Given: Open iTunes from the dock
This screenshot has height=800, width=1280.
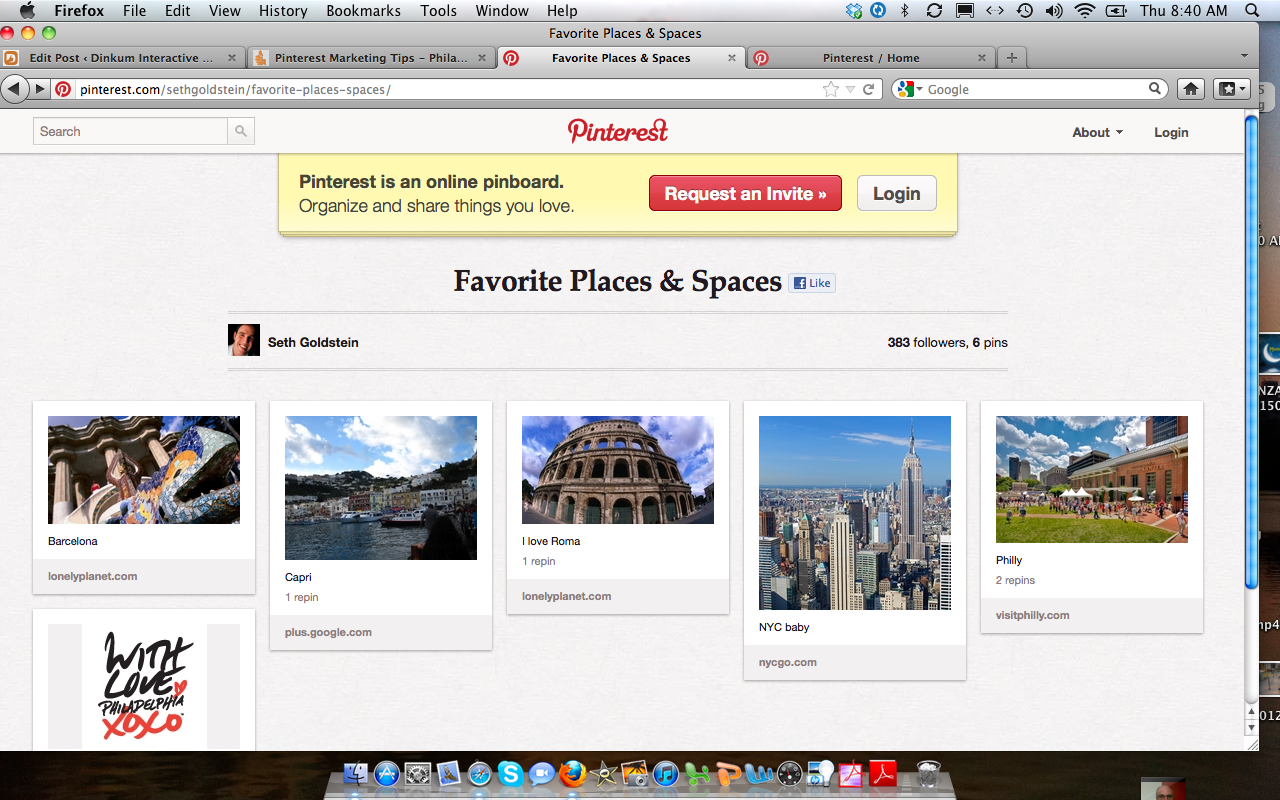Looking at the screenshot, I should (666, 773).
